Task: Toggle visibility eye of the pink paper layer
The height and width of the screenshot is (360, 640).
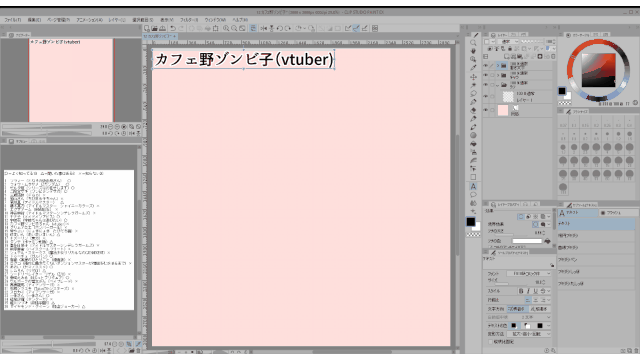Action: click(486, 110)
